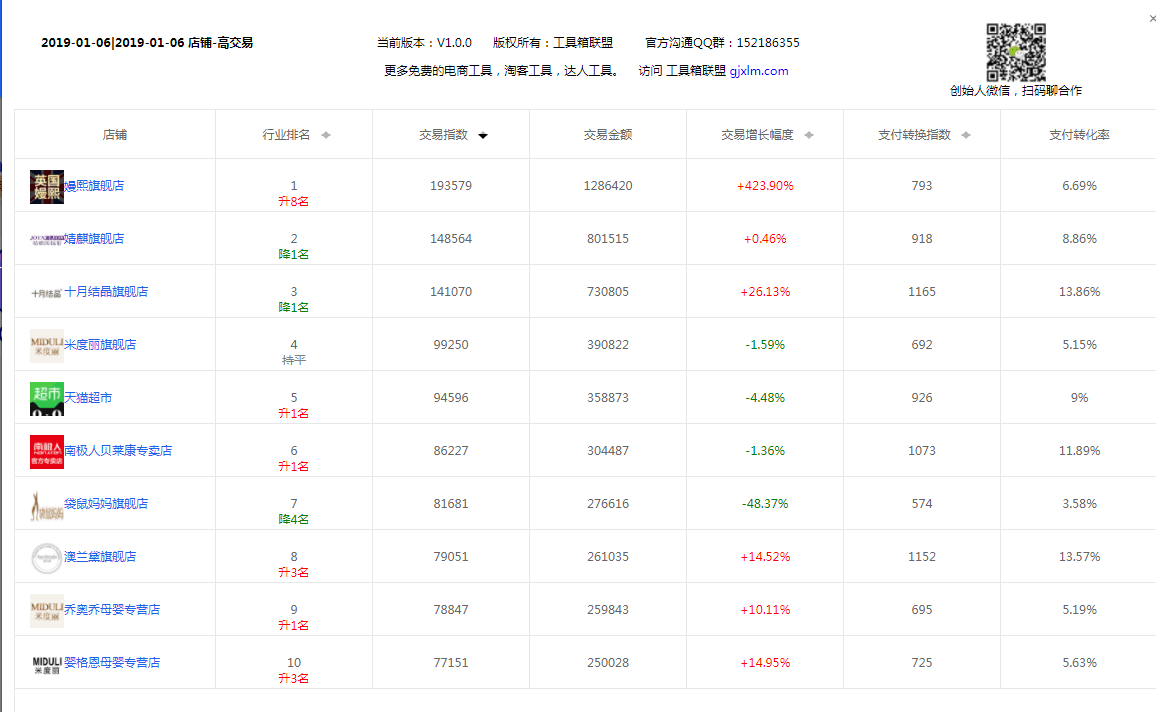1156x712 pixels.
Task: Click the 袋鼠妈妈 logo icon
Action: pos(46,506)
